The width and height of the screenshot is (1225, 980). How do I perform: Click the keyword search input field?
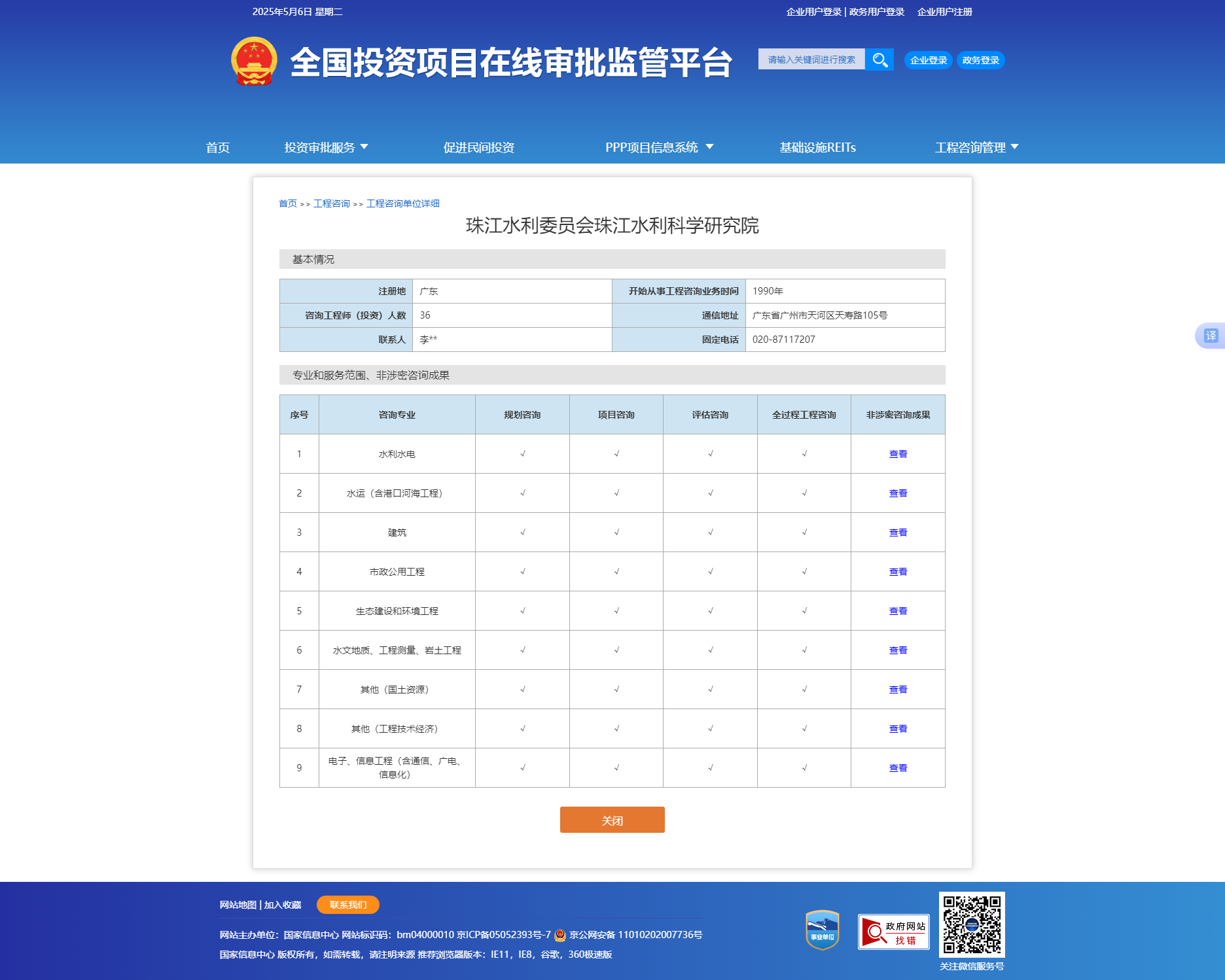click(x=811, y=60)
